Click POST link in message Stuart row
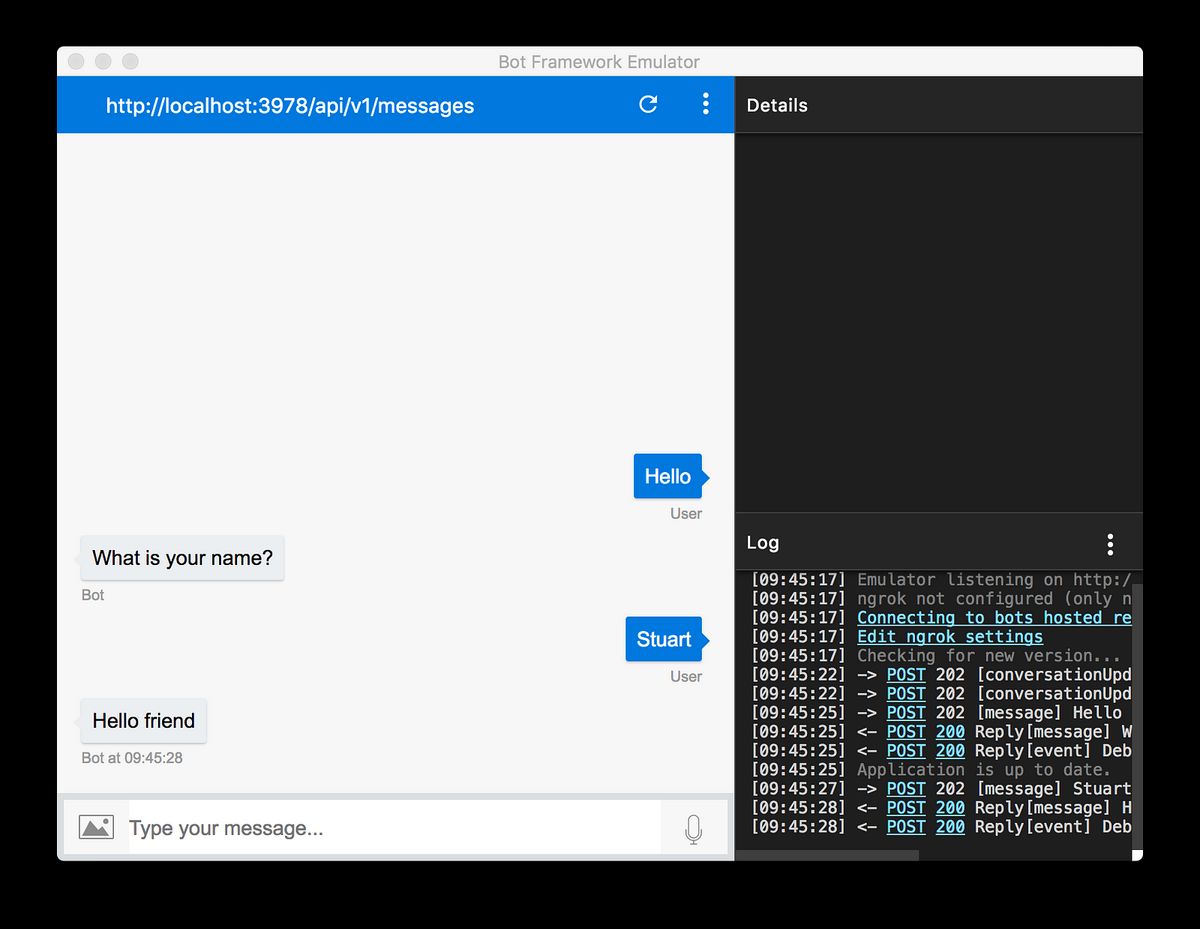Image resolution: width=1200 pixels, height=929 pixels. 906,789
